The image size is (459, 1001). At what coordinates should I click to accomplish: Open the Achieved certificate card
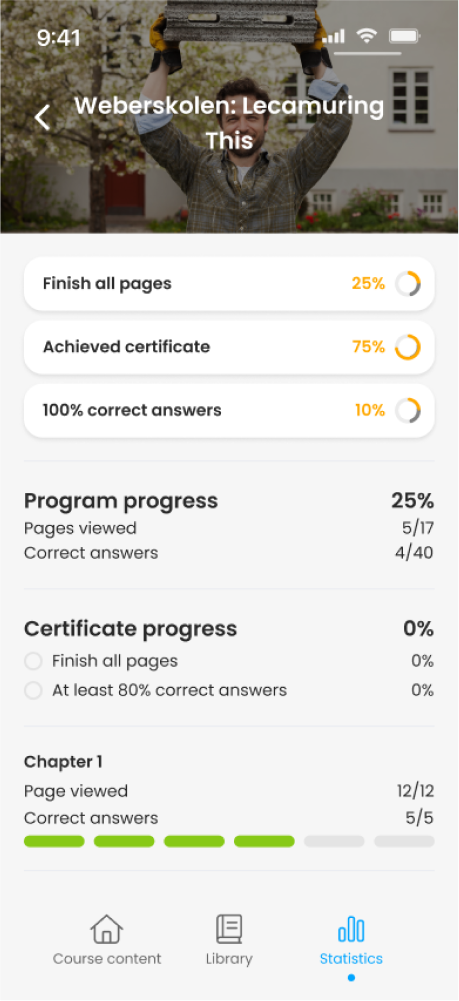[229, 347]
